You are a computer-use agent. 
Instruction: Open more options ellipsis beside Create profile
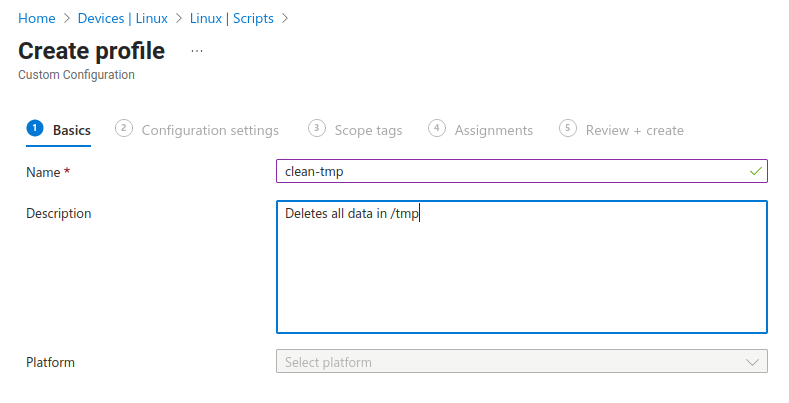(x=197, y=51)
